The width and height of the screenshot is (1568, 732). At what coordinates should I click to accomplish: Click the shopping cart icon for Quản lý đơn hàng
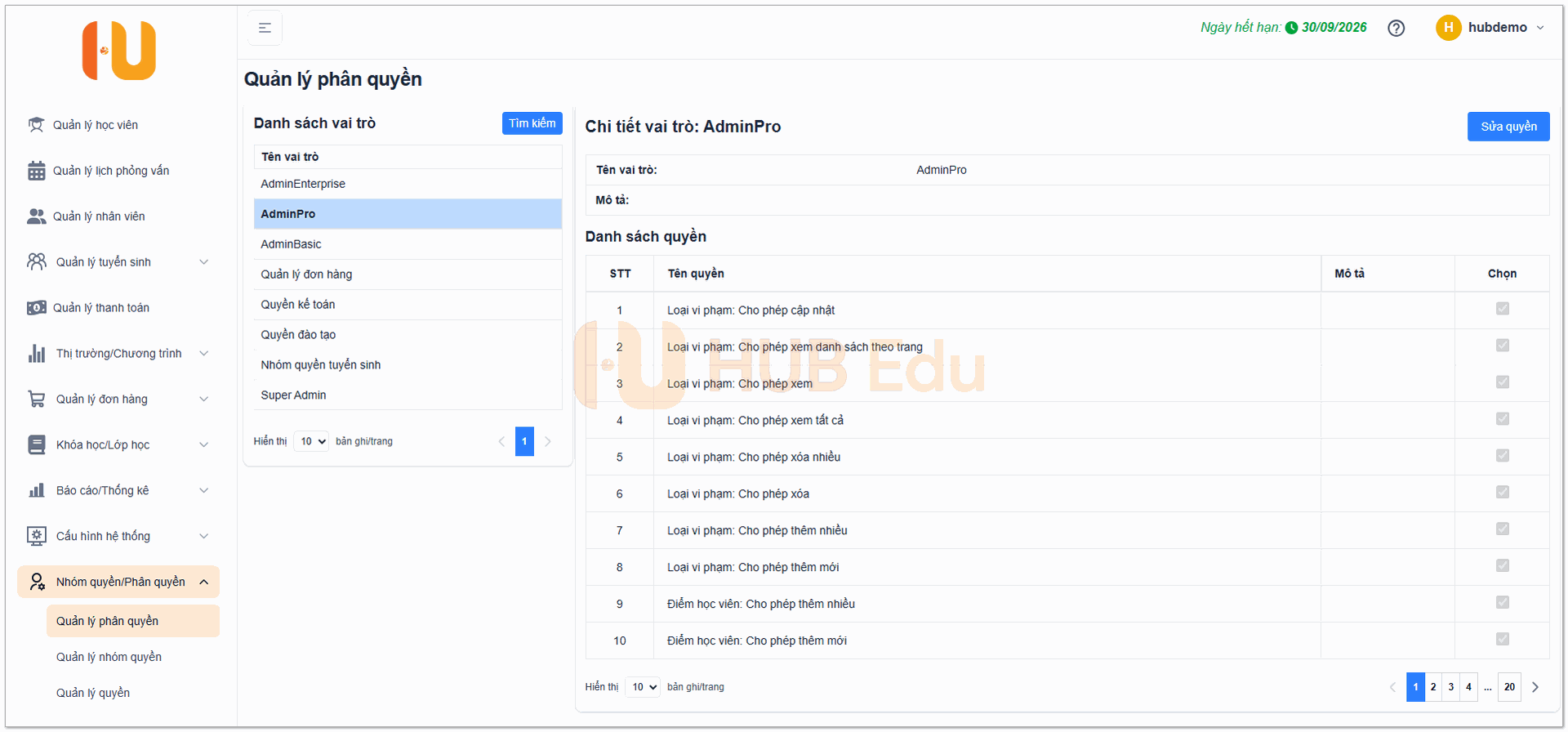pyautogui.click(x=36, y=399)
